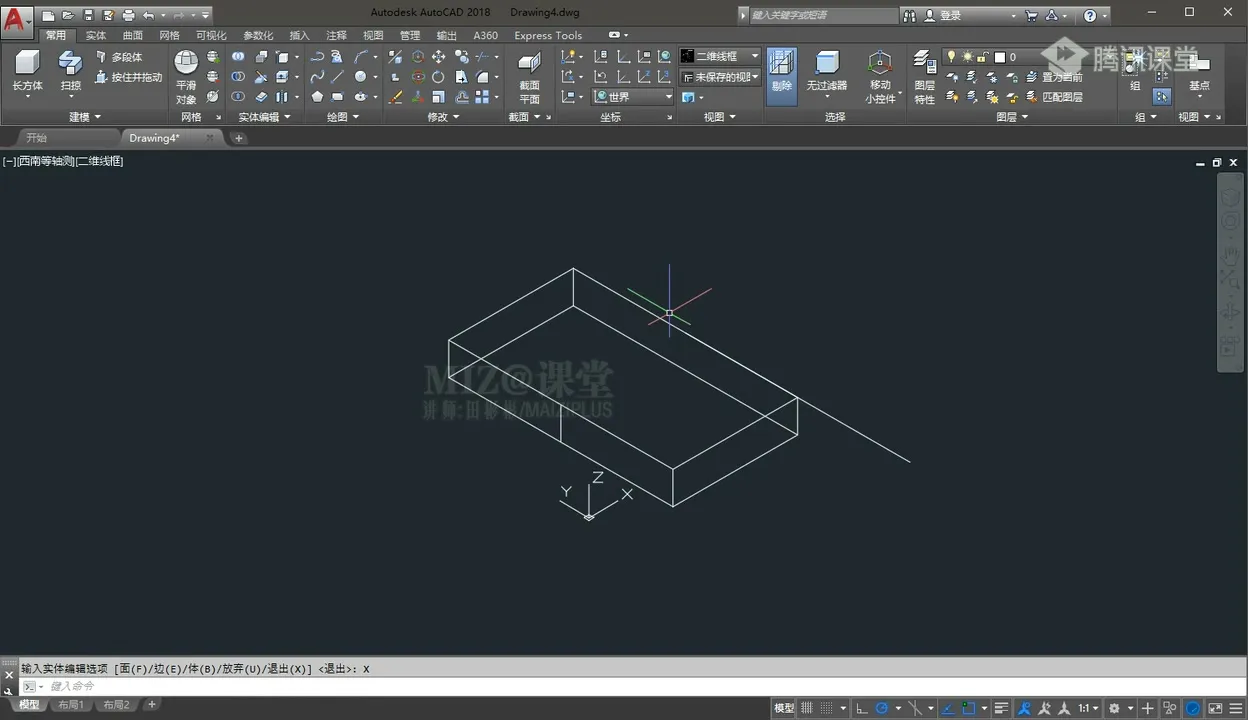The image size is (1248, 720).
Task: Open the 二维线框 visual style dropdown
Action: [720, 56]
